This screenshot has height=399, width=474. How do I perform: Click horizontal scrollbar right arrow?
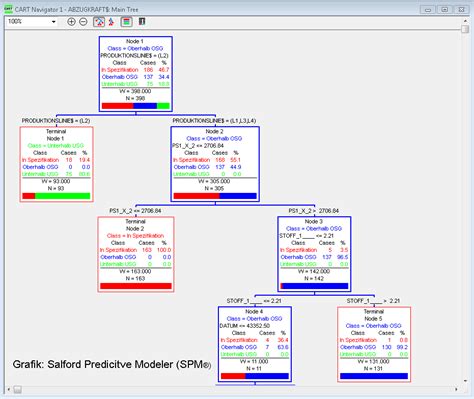click(457, 389)
